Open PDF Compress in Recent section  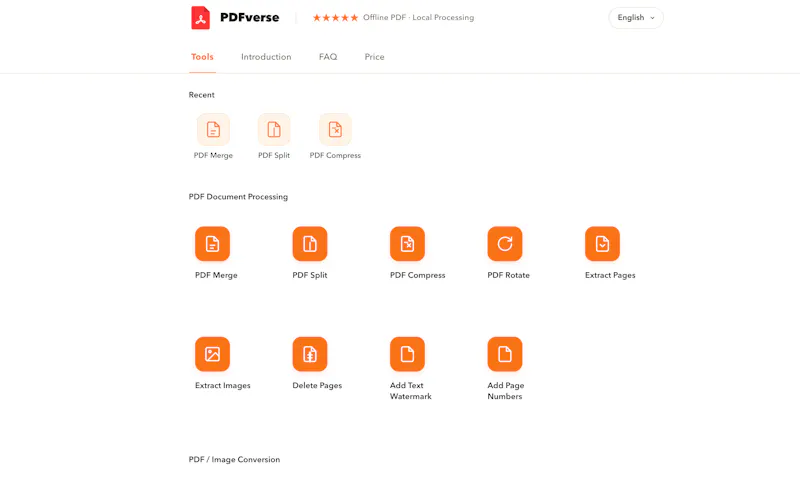[x=335, y=130]
